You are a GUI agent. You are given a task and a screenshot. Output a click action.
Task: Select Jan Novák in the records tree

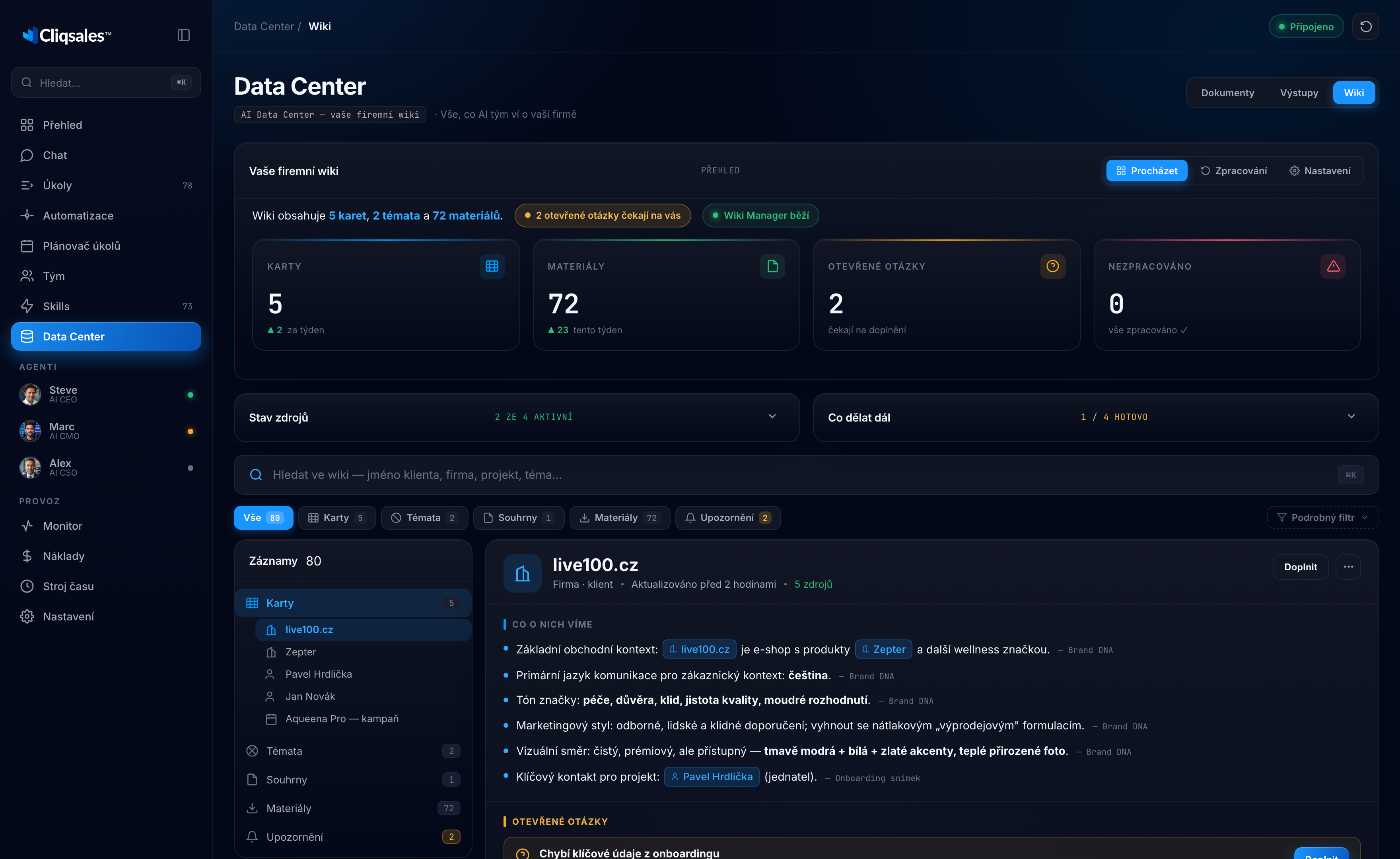[363, 696]
